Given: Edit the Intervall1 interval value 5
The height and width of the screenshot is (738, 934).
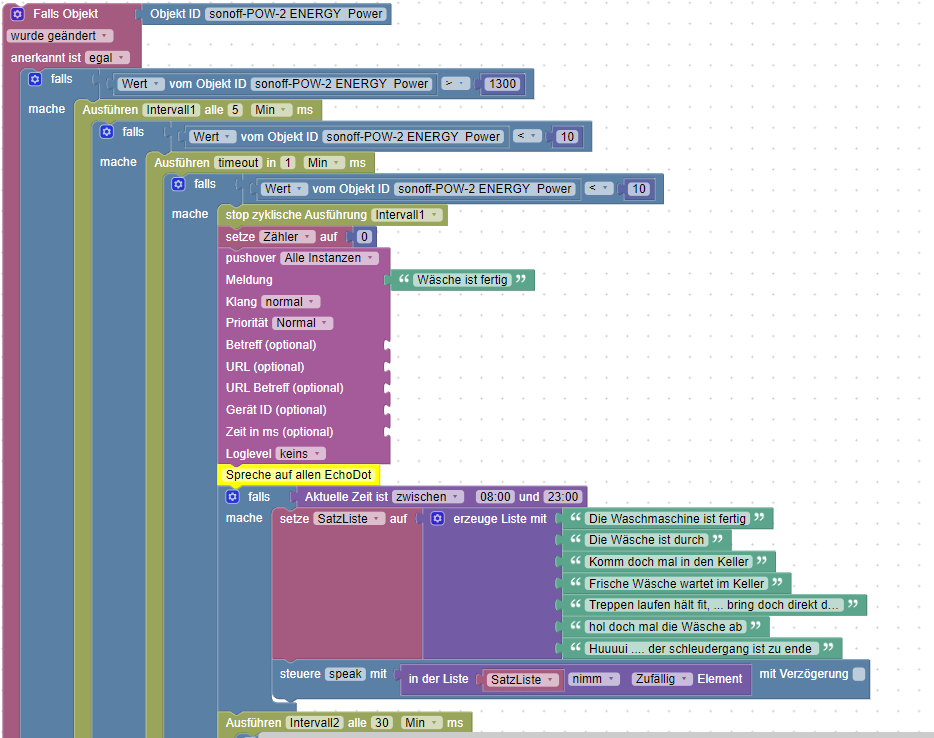Looking at the screenshot, I should tap(235, 110).
